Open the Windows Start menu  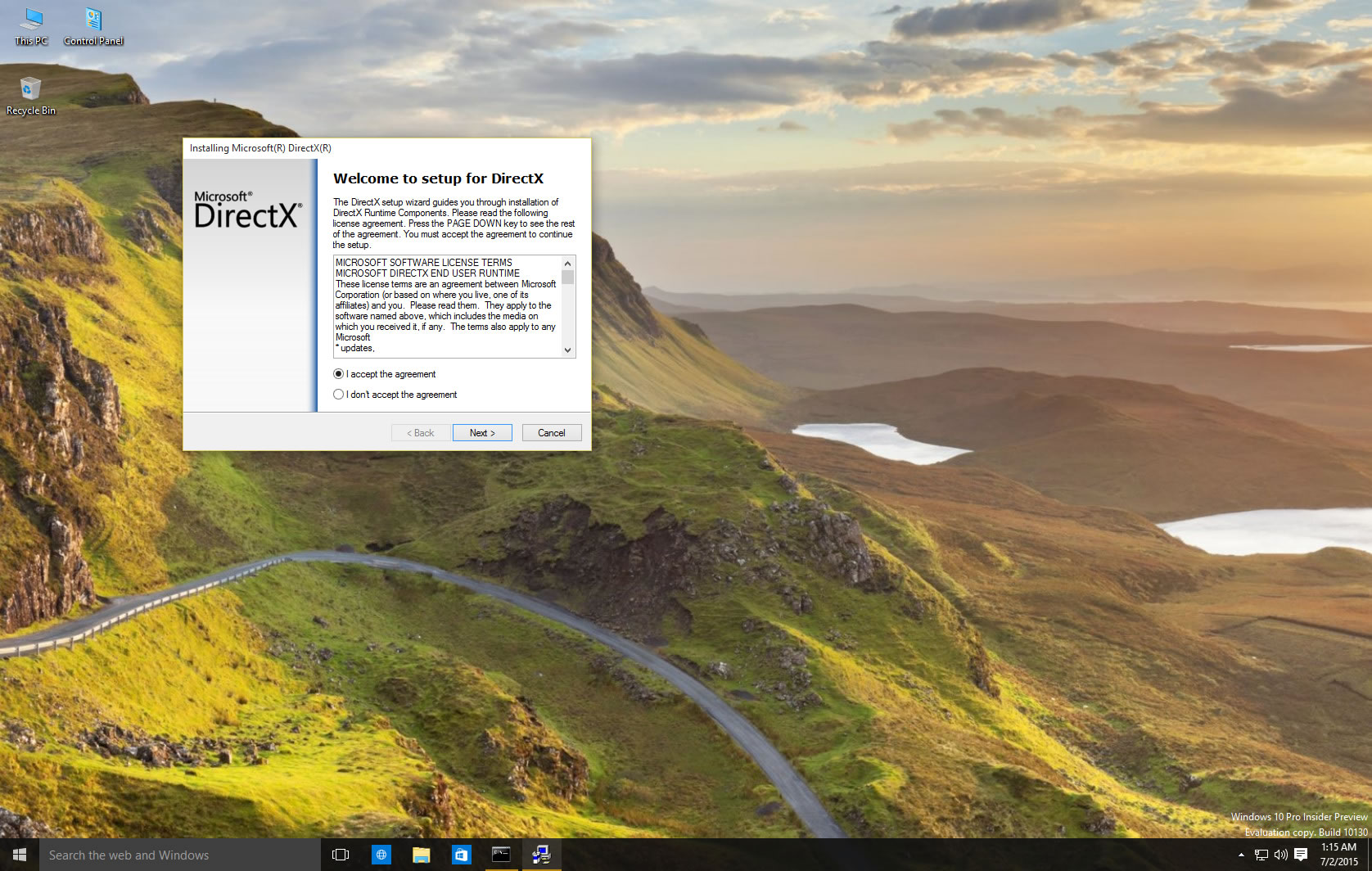pyautogui.click(x=20, y=855)
